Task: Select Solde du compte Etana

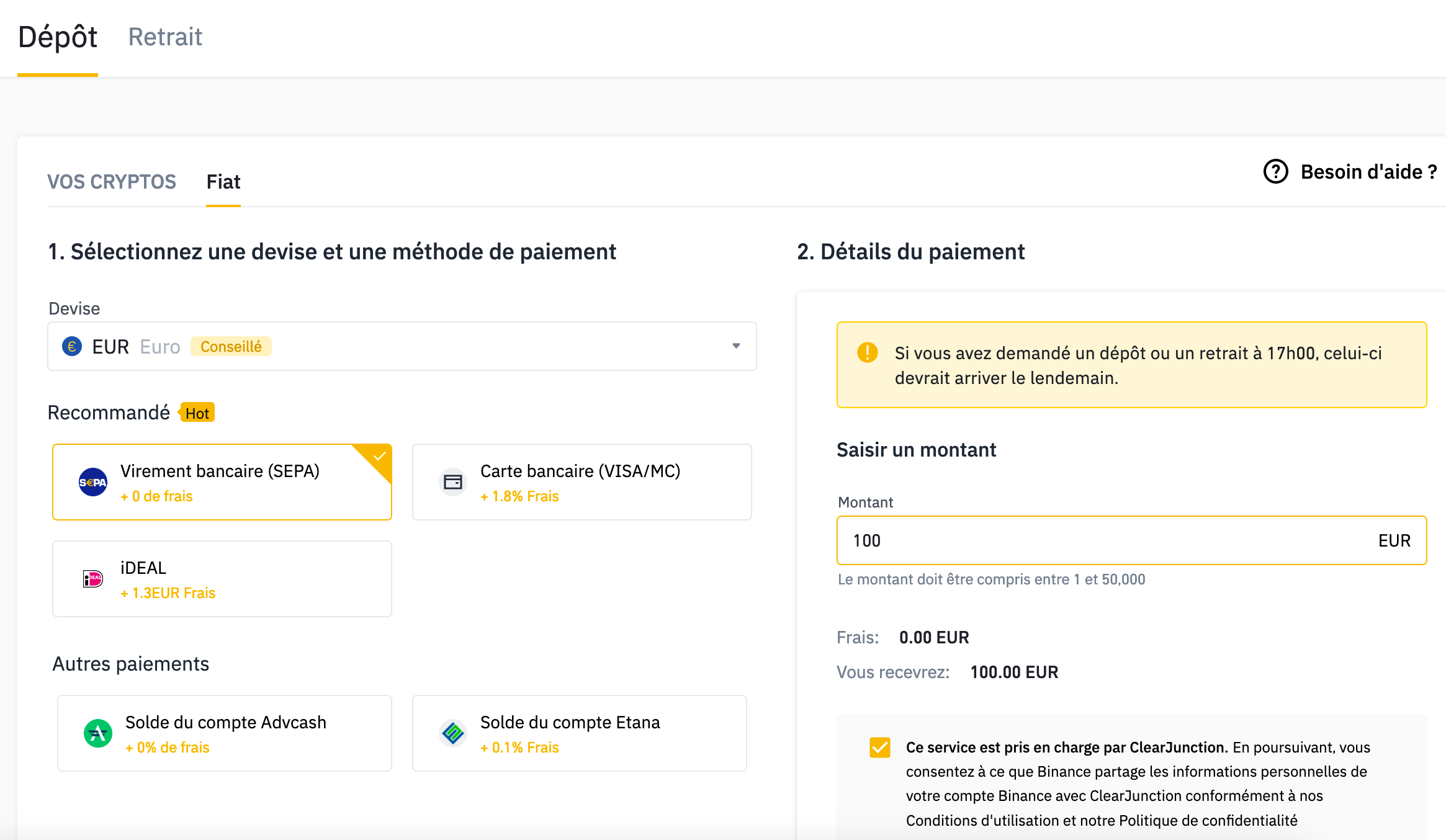Action: tap(580, 733)
